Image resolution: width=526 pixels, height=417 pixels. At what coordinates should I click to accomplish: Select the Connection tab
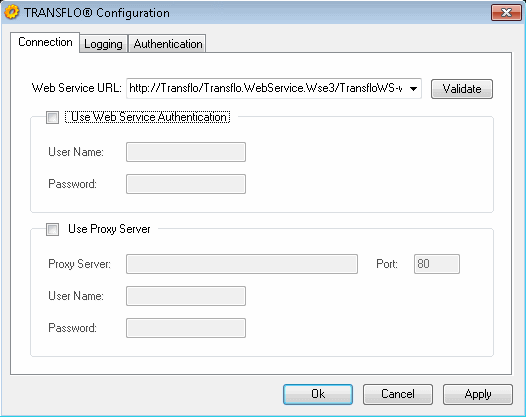pos(45,43)
